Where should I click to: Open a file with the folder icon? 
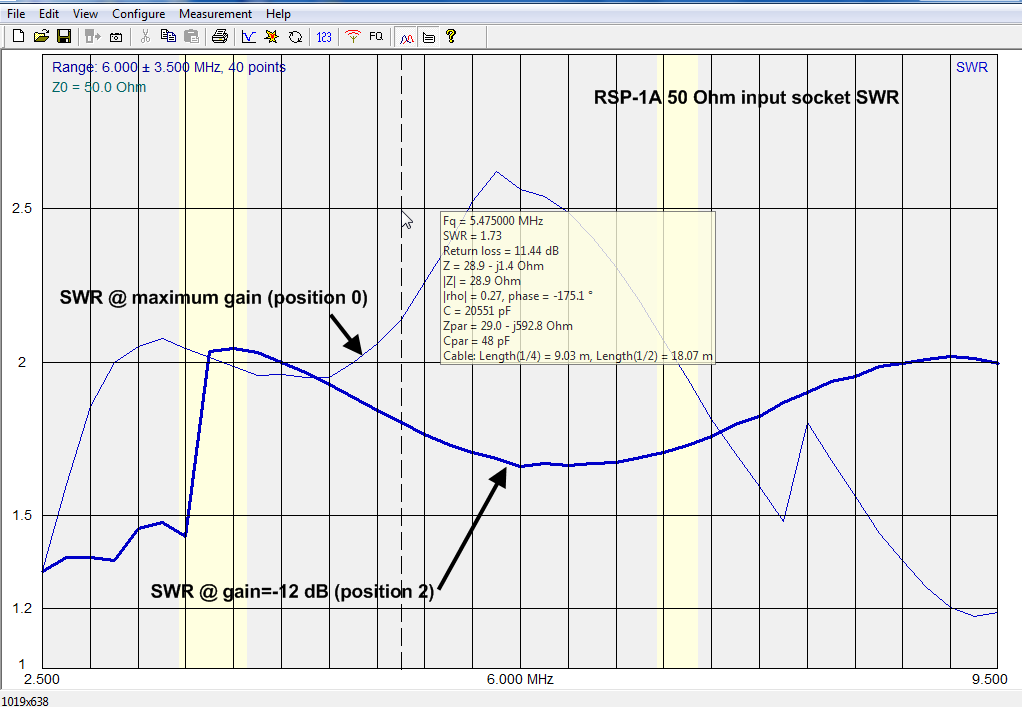click(41, 36)
